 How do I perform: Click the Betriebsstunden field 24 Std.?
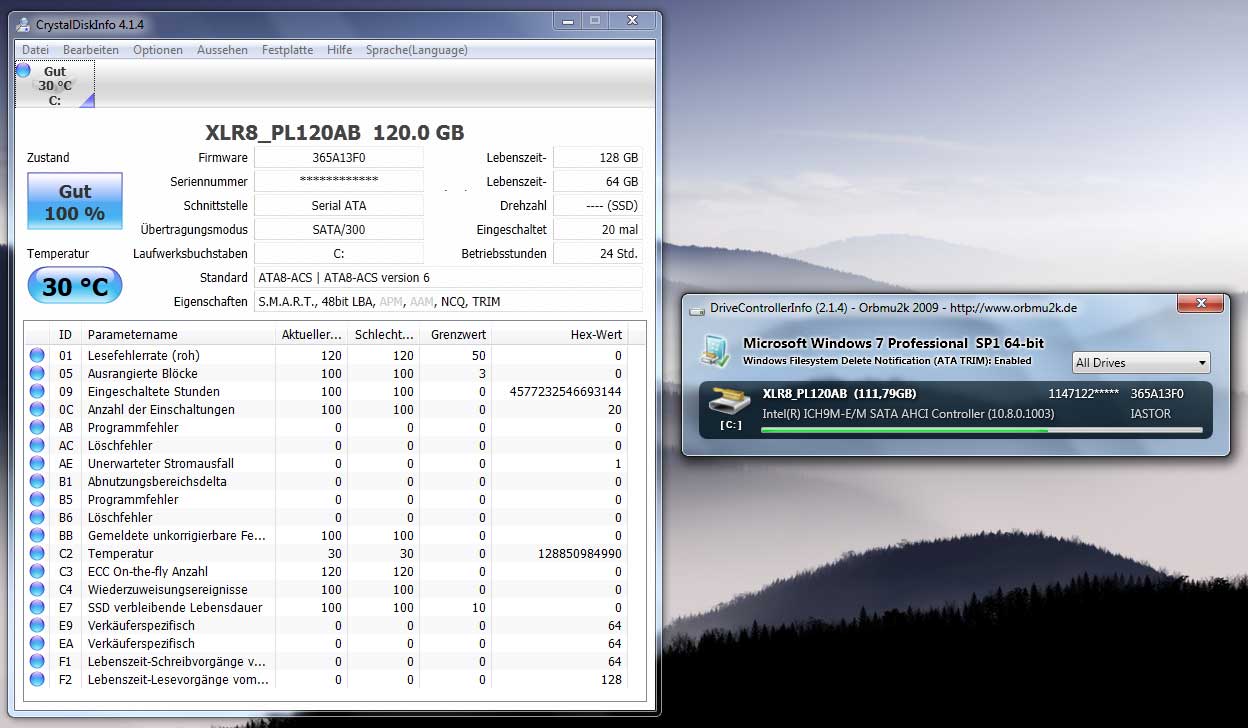[598, 253]
